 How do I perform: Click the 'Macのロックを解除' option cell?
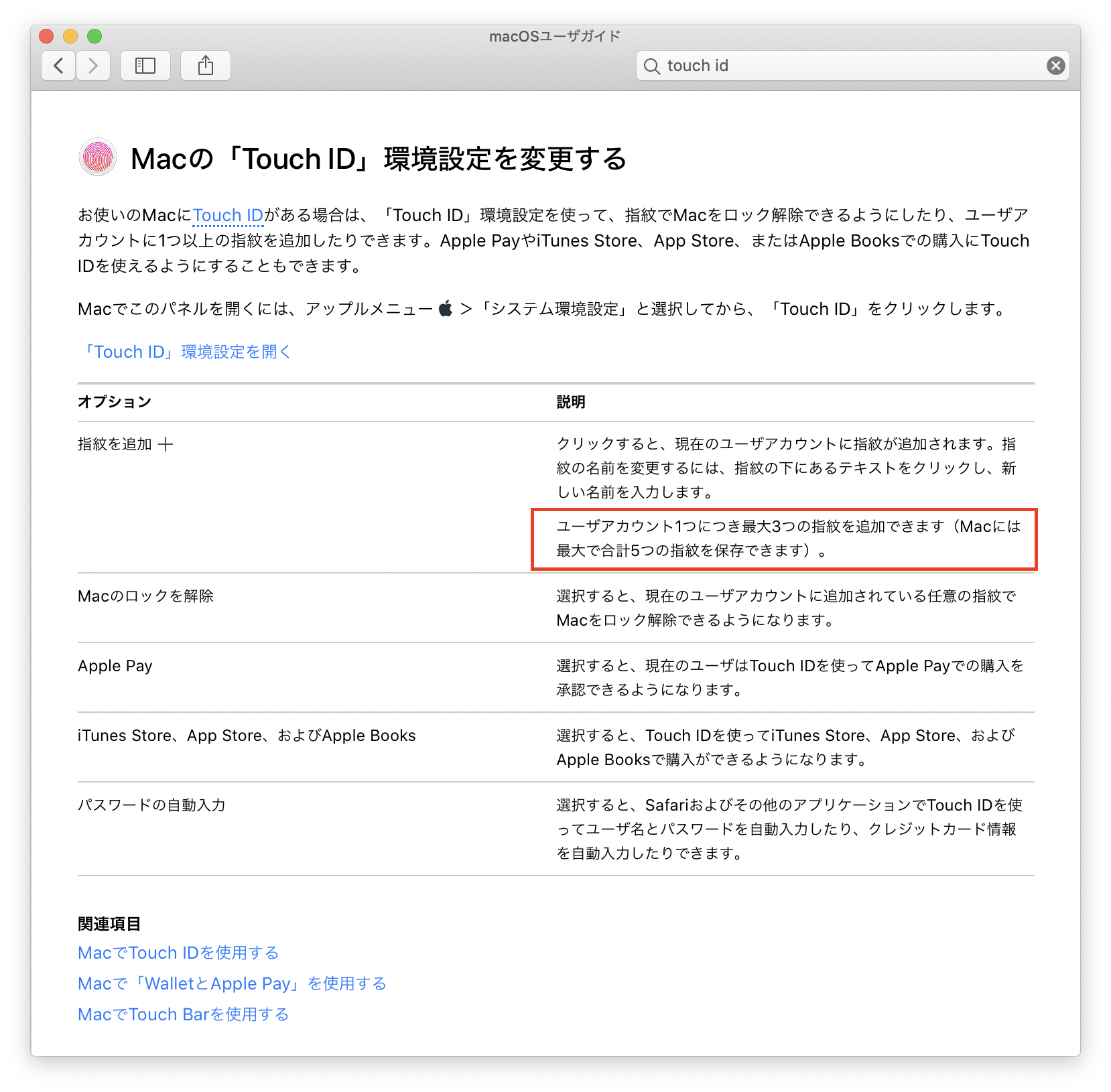coord(145,596)
